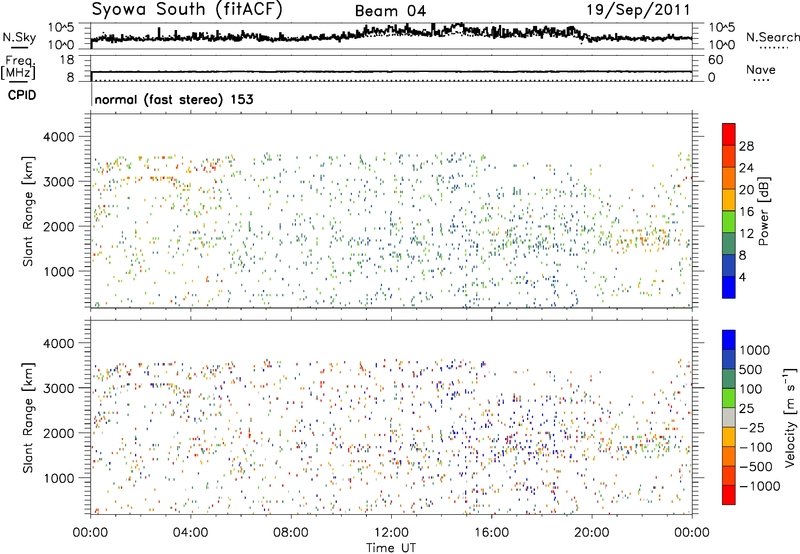The image size is (800, 554).
Task: Pick the light green 25–100 Velocity segment
Action: click(729, 398)
